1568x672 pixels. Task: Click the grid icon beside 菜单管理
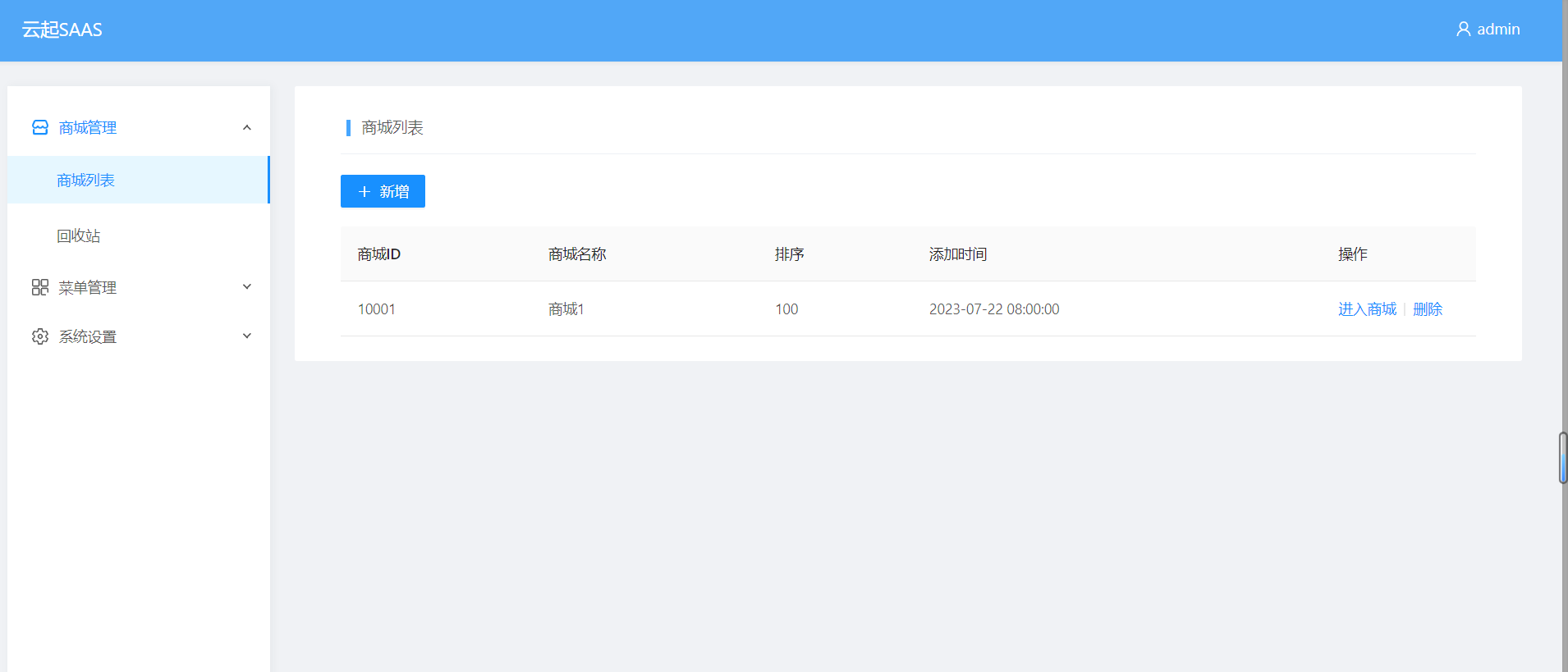39,287
